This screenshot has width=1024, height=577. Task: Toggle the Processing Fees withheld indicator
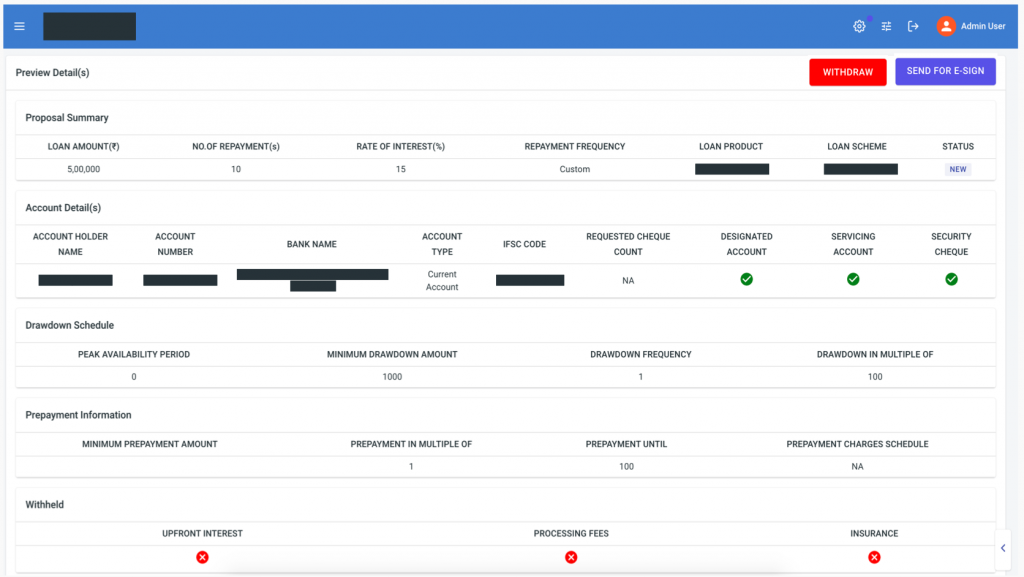coord(571,557)
